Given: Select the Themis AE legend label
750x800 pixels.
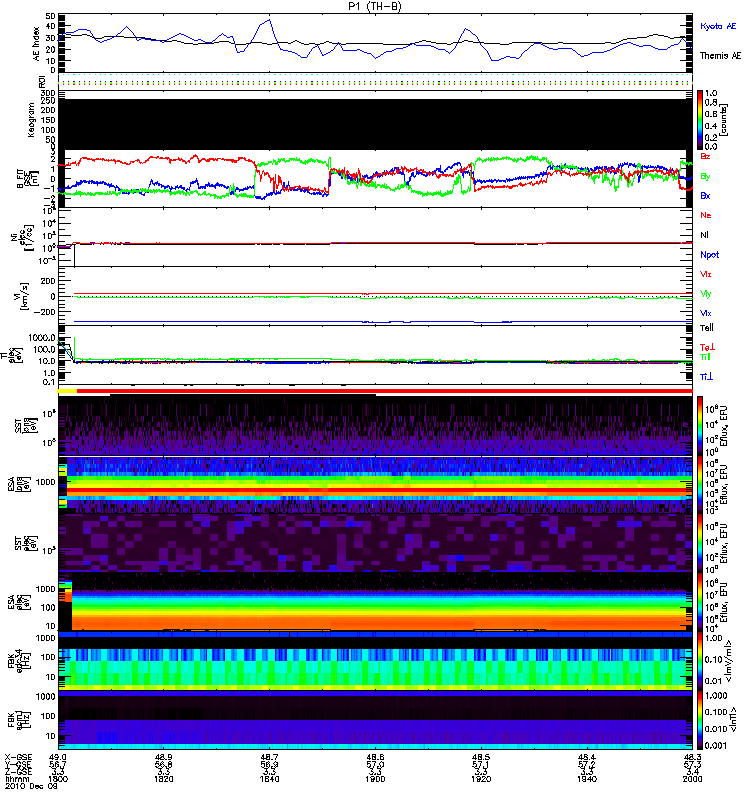Looking at the screenshot, I should (x=720, y=55).
